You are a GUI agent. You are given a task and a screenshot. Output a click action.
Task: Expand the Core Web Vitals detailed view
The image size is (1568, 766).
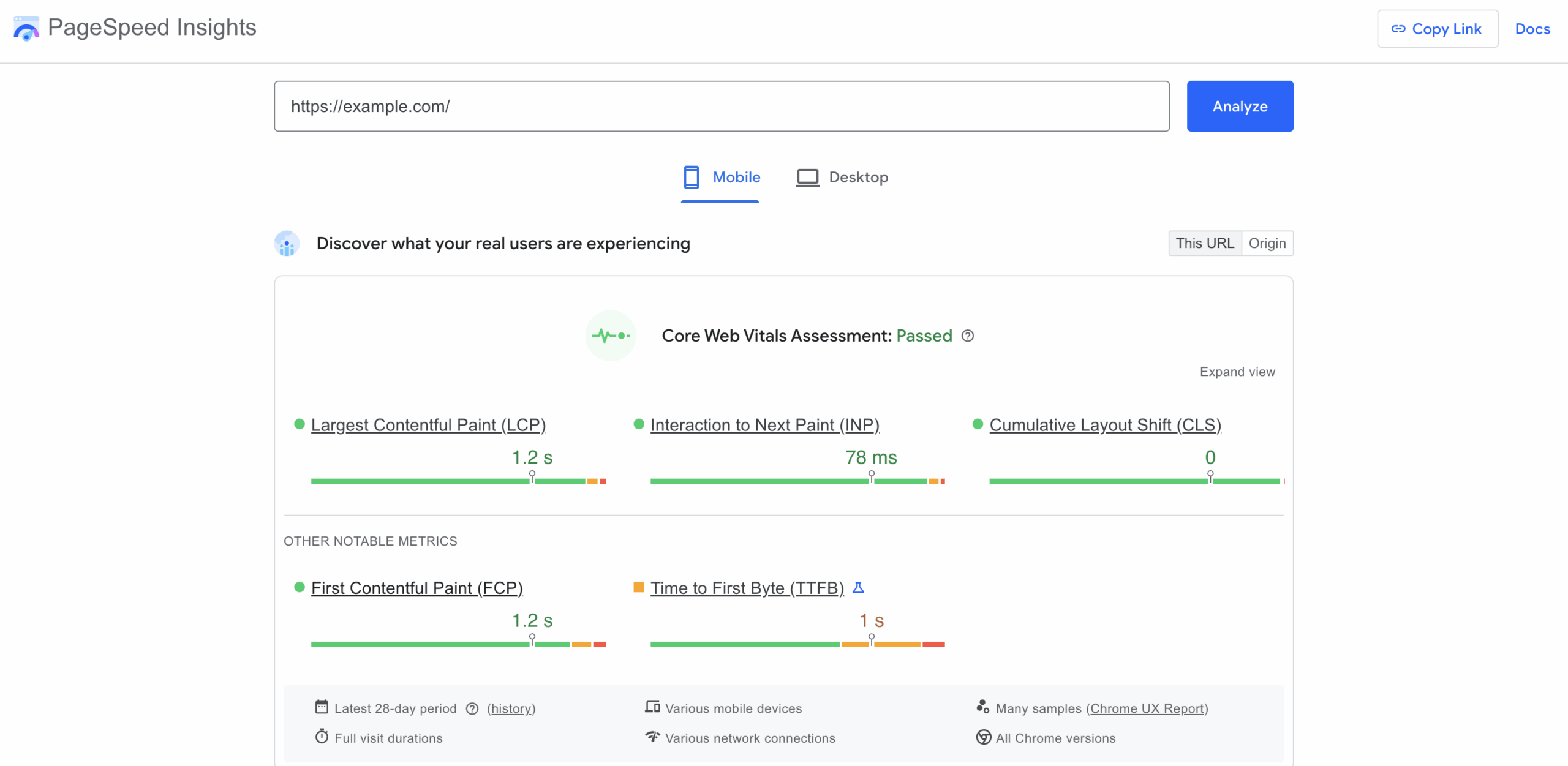point(1237,371)
